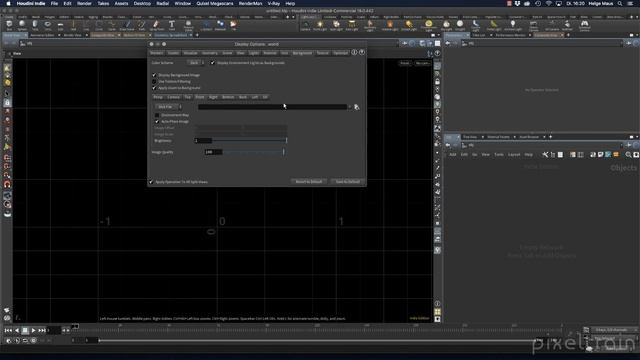Select the Sphere shelf tool
Screen dimensions: 640x360
[x=22, y=26]
